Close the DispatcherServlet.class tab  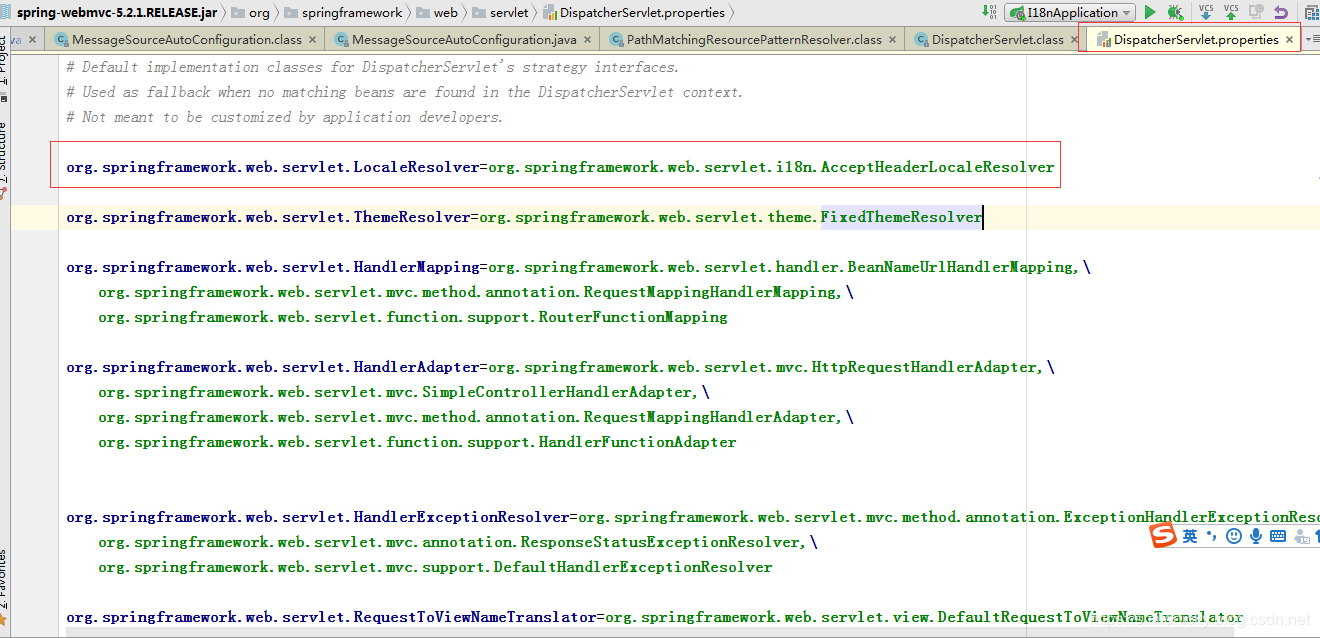(x=1074, y=40)
